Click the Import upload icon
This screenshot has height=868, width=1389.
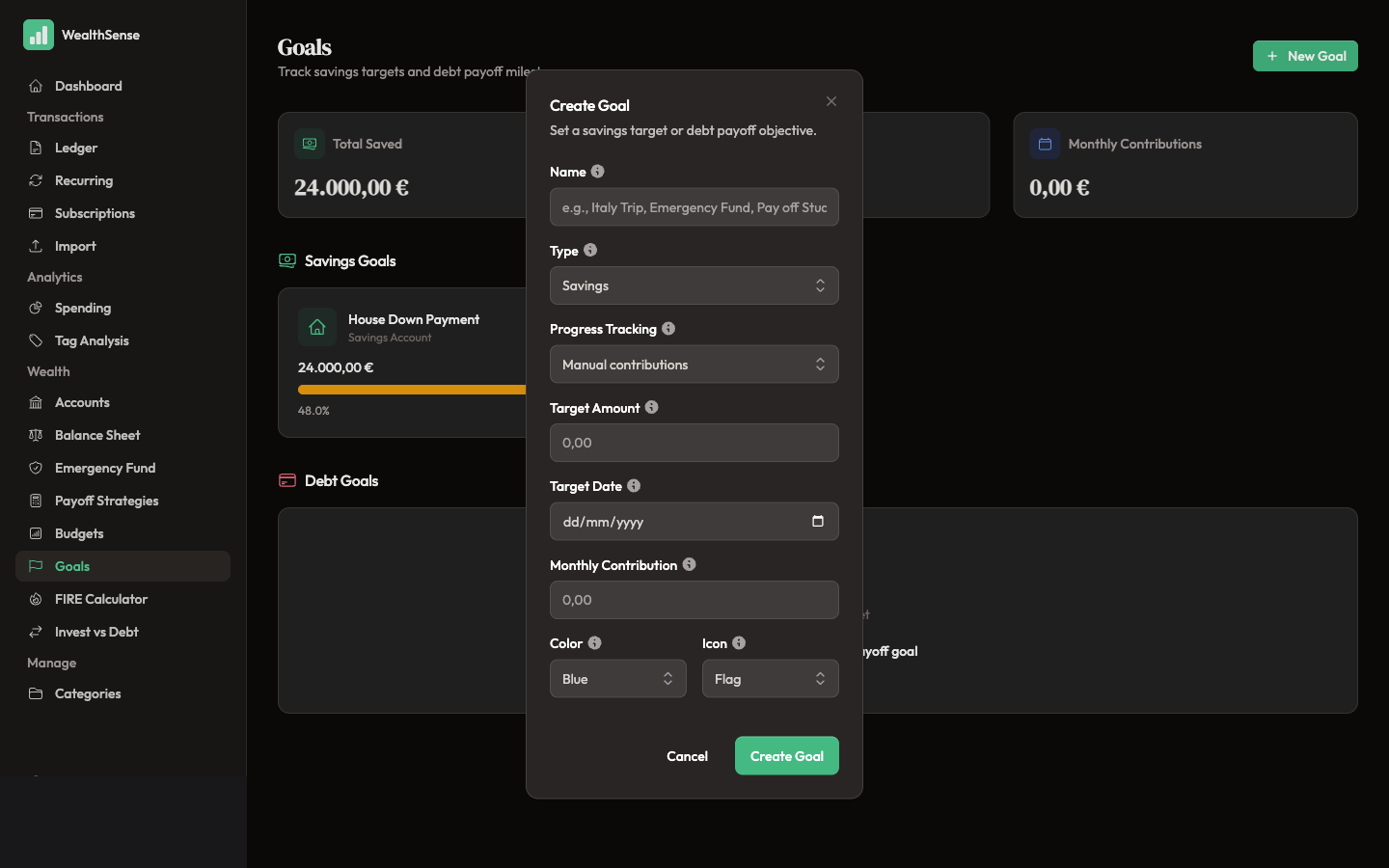point(36,246)
